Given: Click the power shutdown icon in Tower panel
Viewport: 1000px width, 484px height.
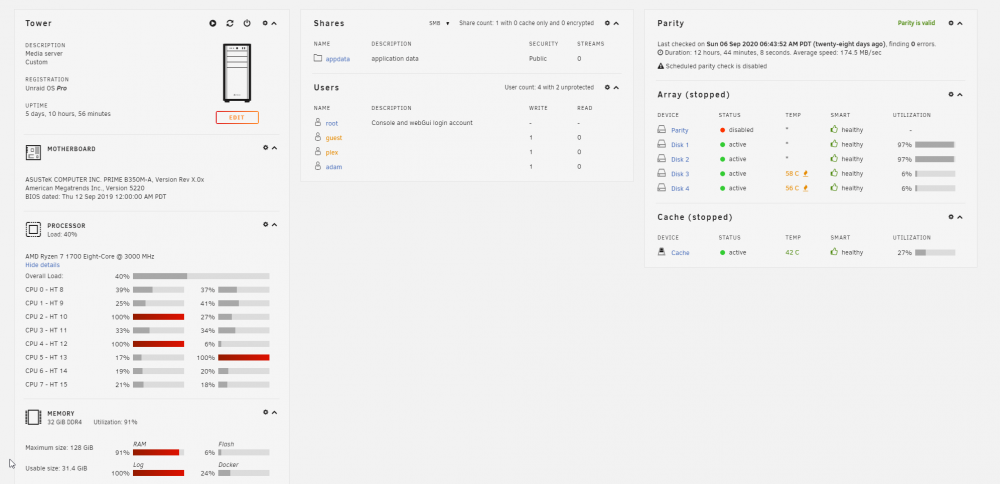Looking at the screenshot, I should click(x=247, y=23).
